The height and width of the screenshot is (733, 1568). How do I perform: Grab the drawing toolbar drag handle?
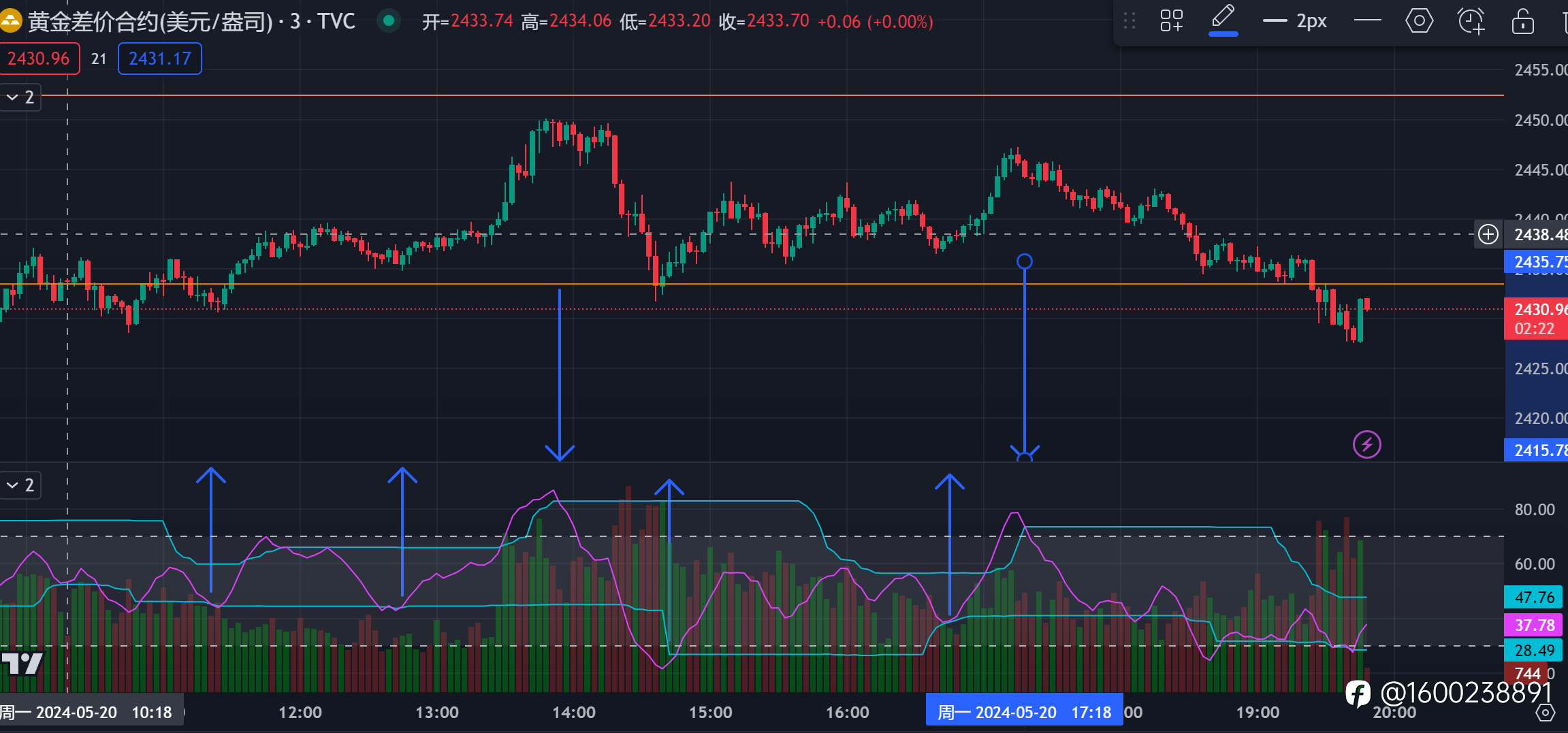point(1130,21)
